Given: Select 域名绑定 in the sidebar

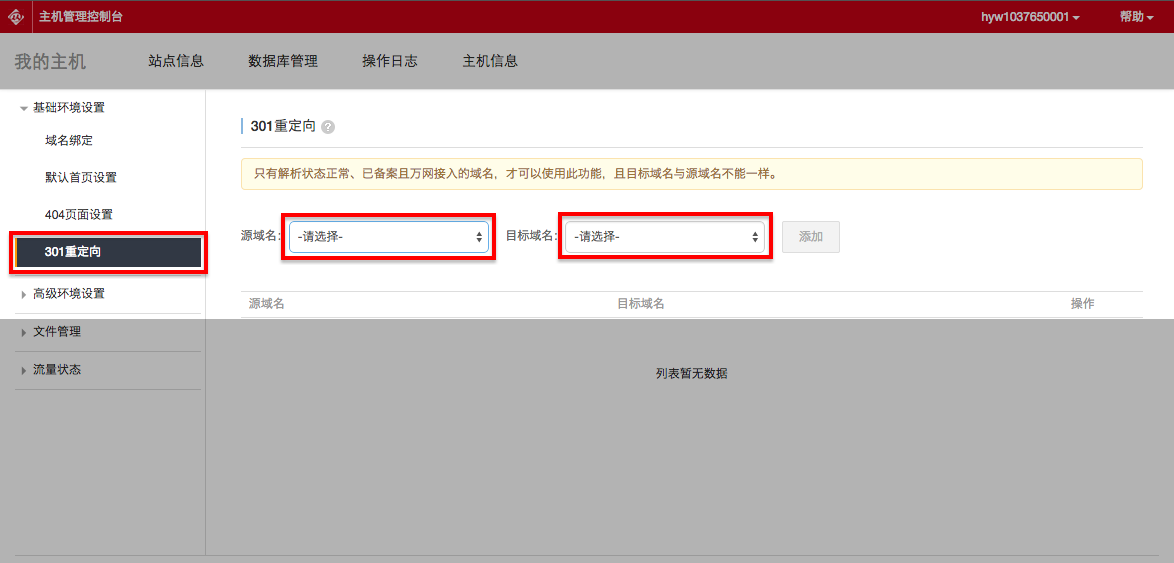Looking at the screenshot, I should 69,140.
